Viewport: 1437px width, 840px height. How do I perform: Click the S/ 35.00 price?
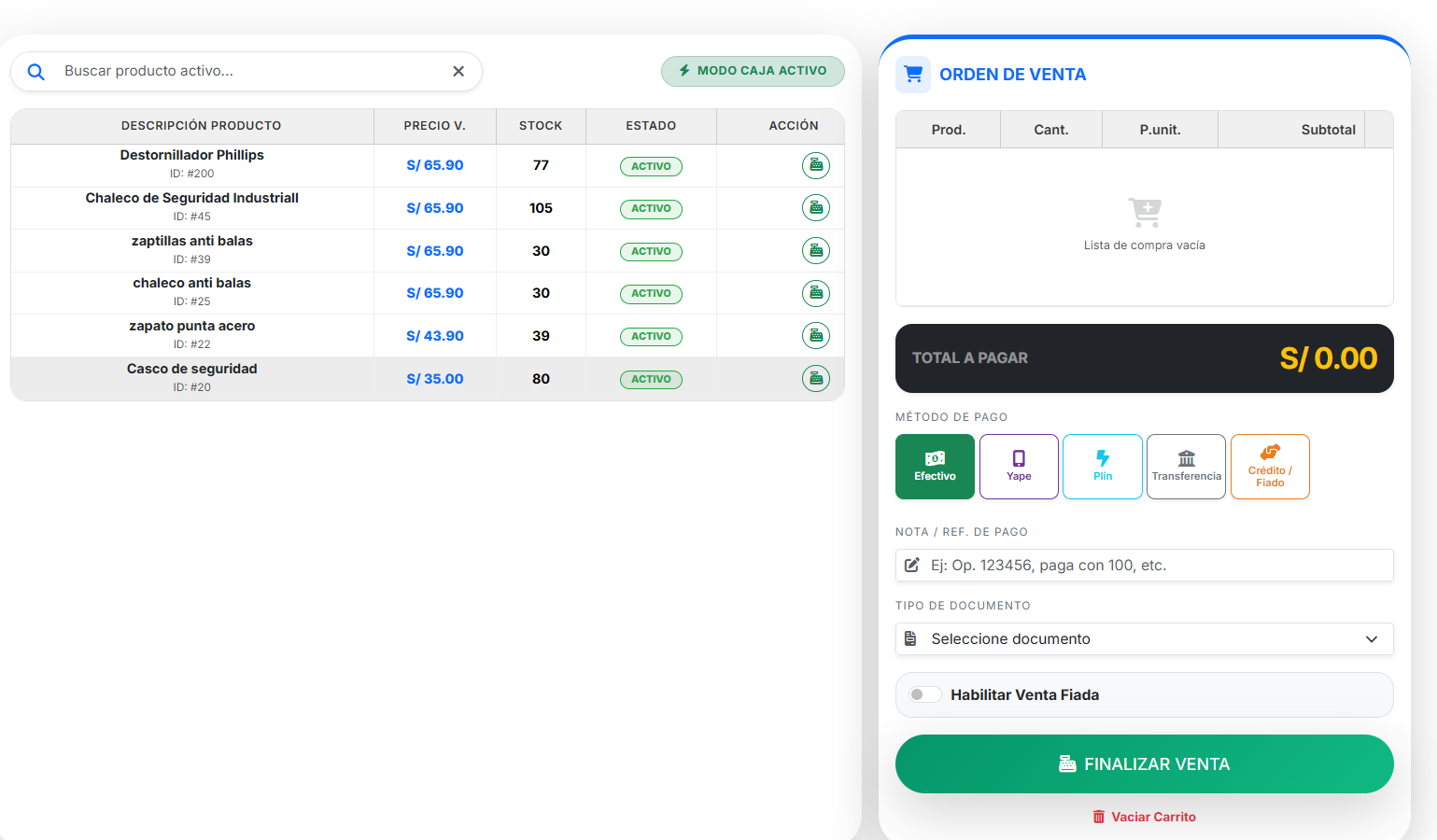click(435, 379)
